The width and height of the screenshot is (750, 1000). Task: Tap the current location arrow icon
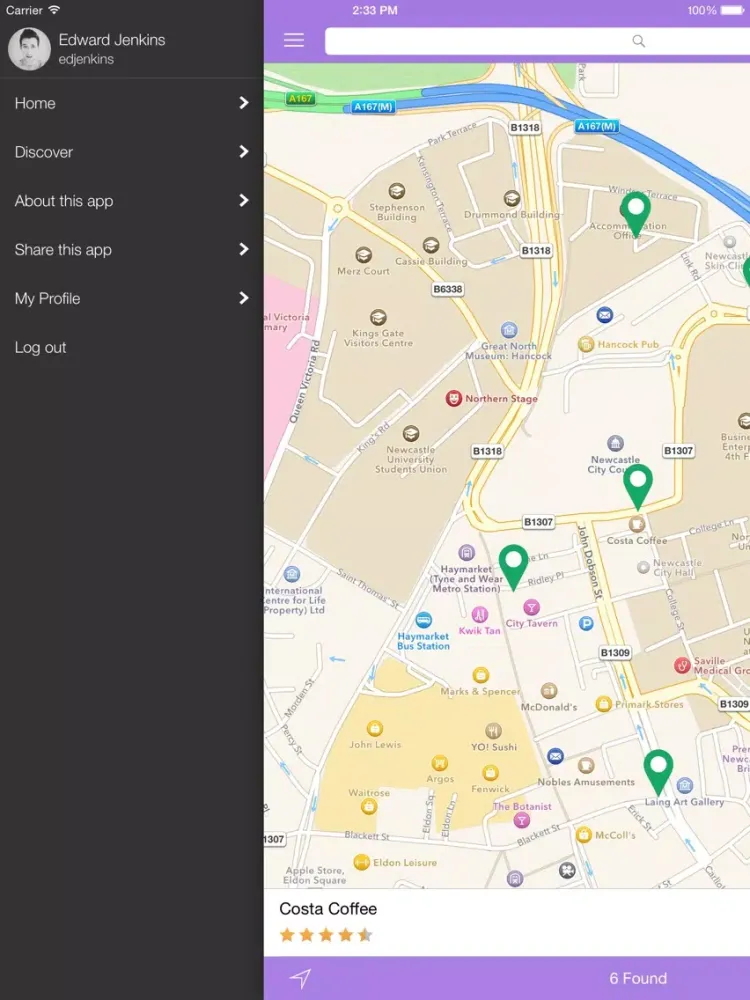pyautogui.click(x=300, y=978)
